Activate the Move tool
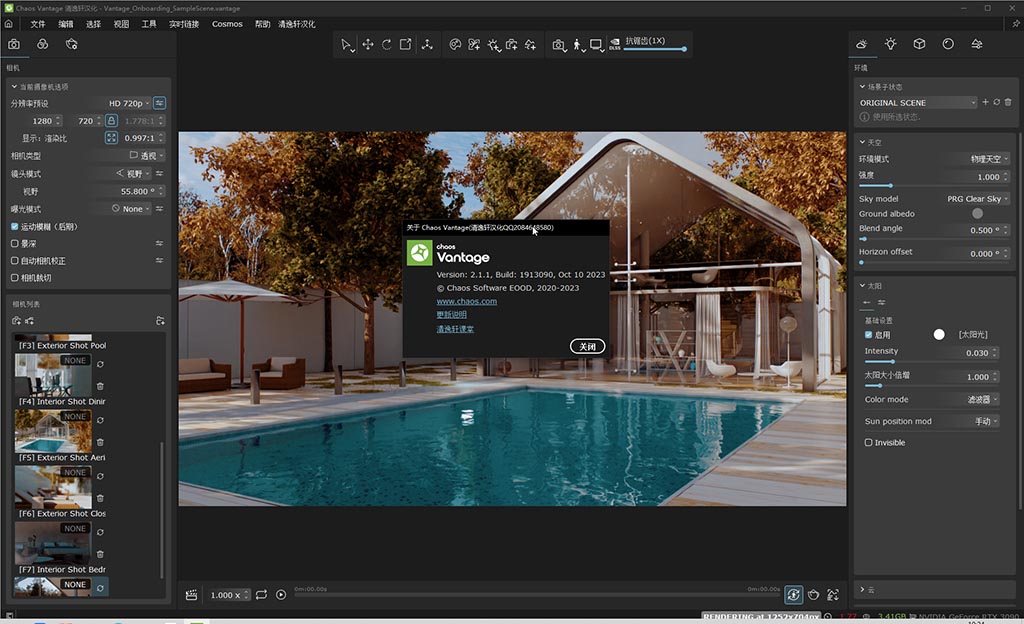The height and width of the screenshot is (624, 1024). [368, 44]
